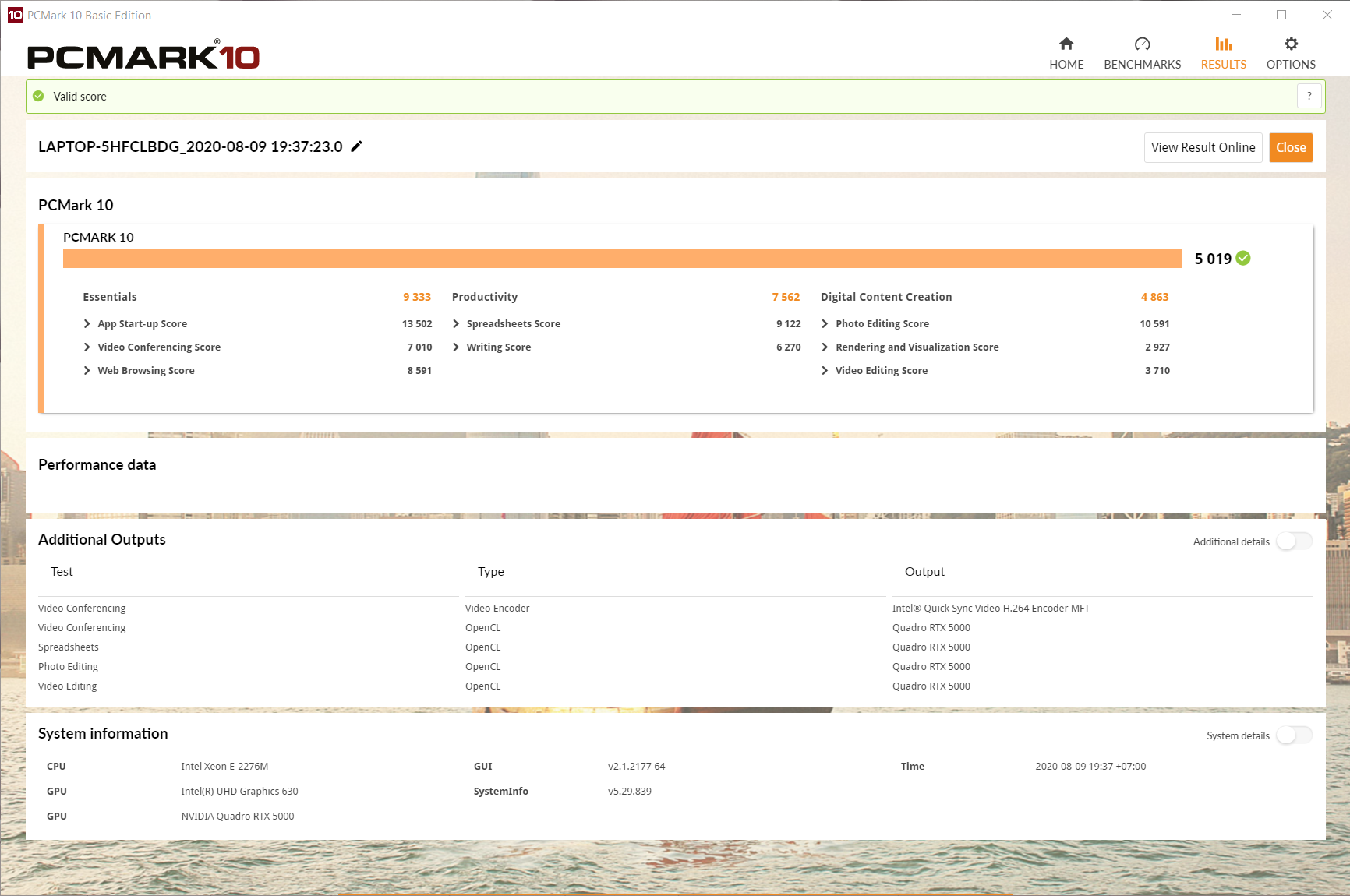1350x896 pixels.
Task: Select the RESULTS tab label
Action: coord(1224,65)
